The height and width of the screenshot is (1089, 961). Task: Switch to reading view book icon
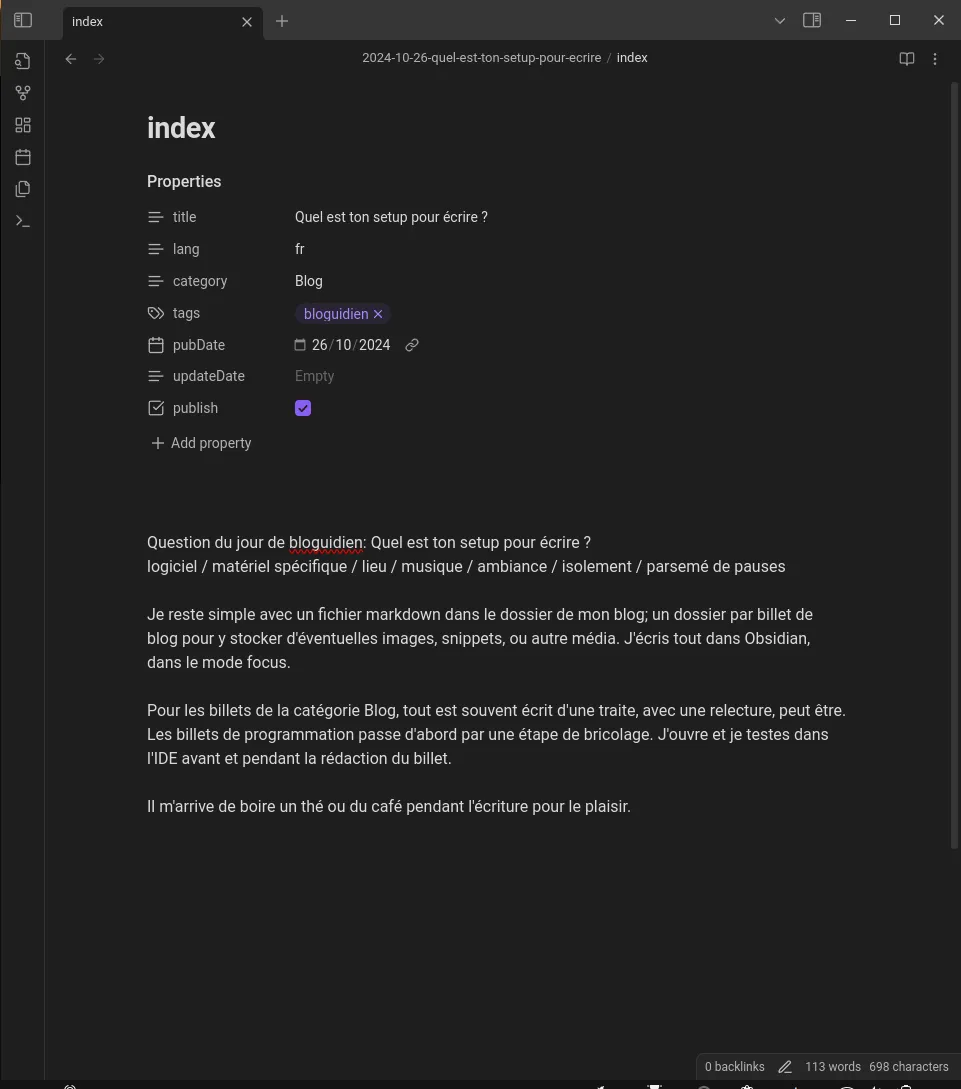pyautogui.click(x=907, y=59)
